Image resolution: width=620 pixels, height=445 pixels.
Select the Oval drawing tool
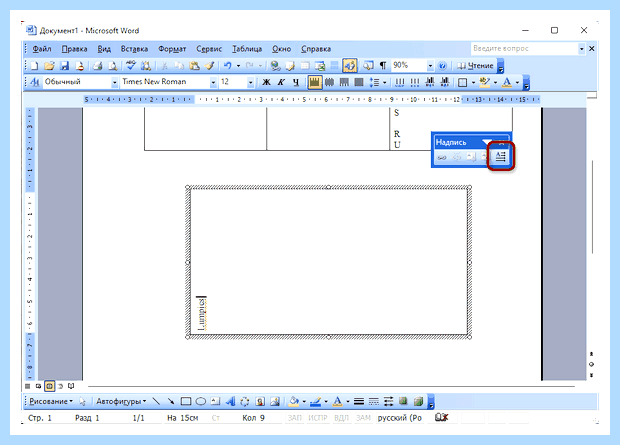click(201, 401)
